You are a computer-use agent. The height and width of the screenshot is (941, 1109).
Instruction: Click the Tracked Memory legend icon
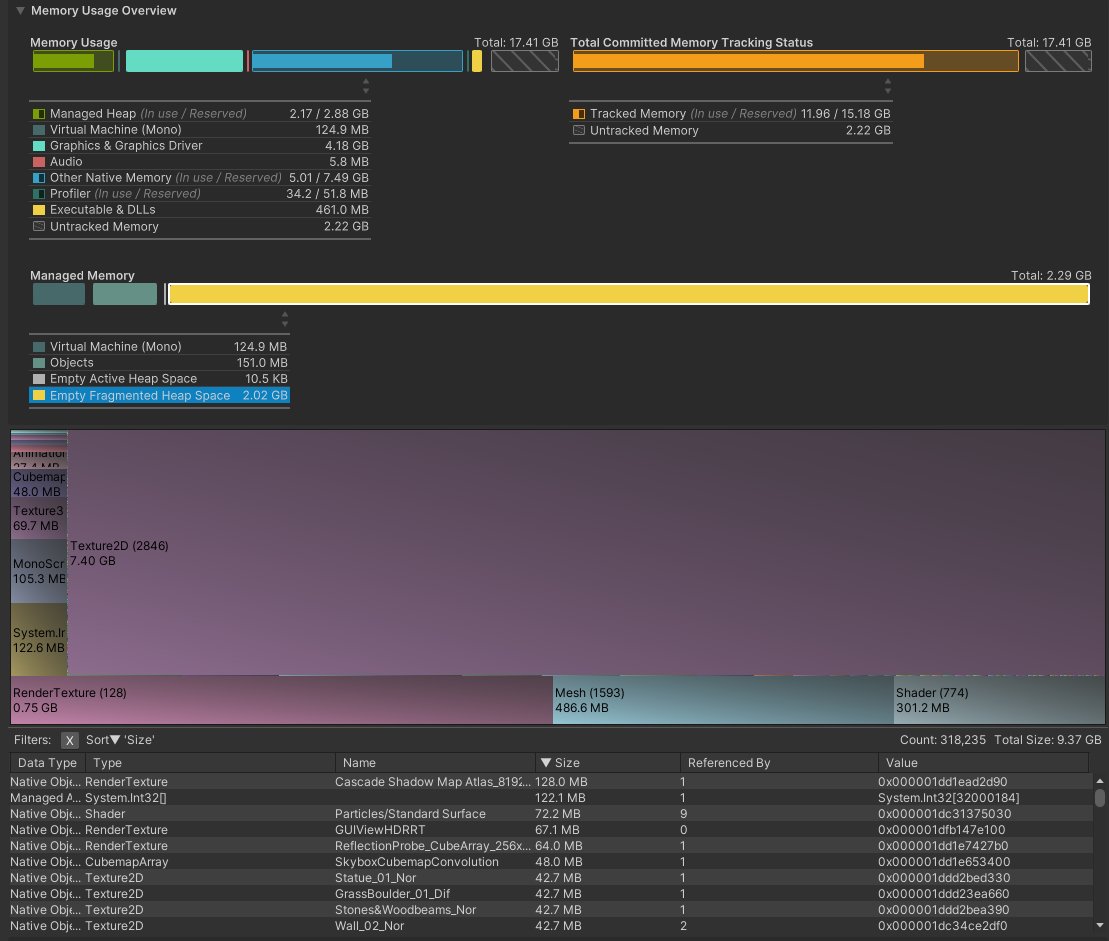(x=578, y=113)
